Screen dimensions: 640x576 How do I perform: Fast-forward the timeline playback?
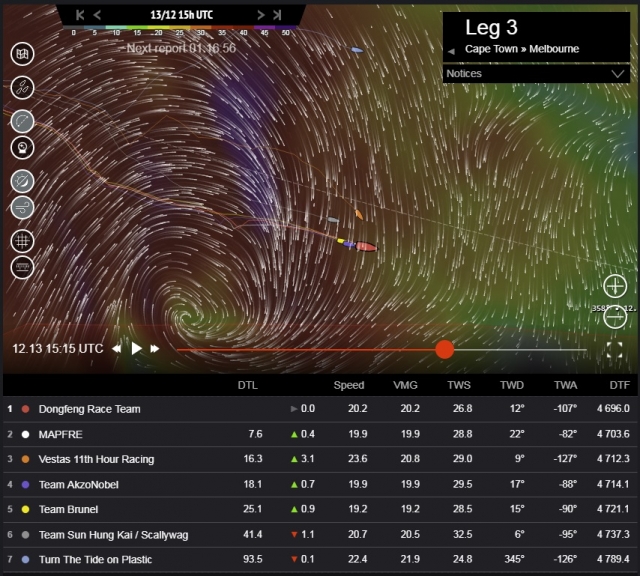(155, 349)
